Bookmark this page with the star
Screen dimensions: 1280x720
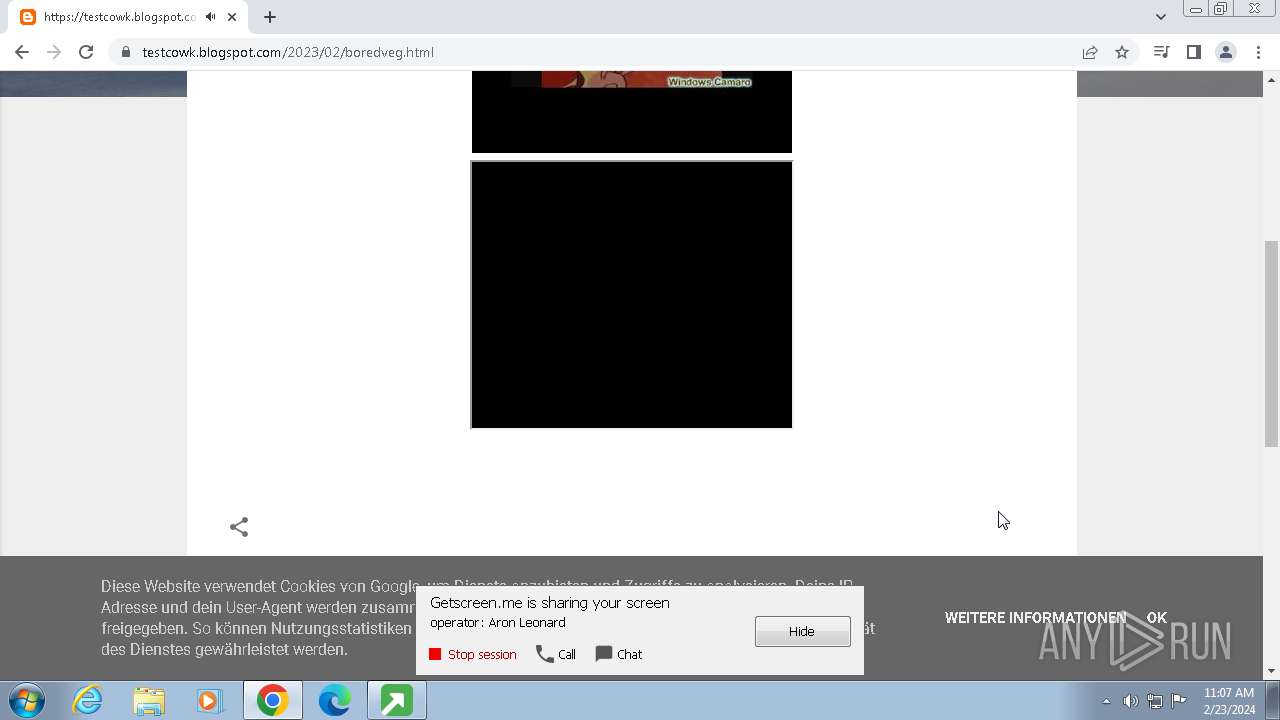tap(1122, 52)
